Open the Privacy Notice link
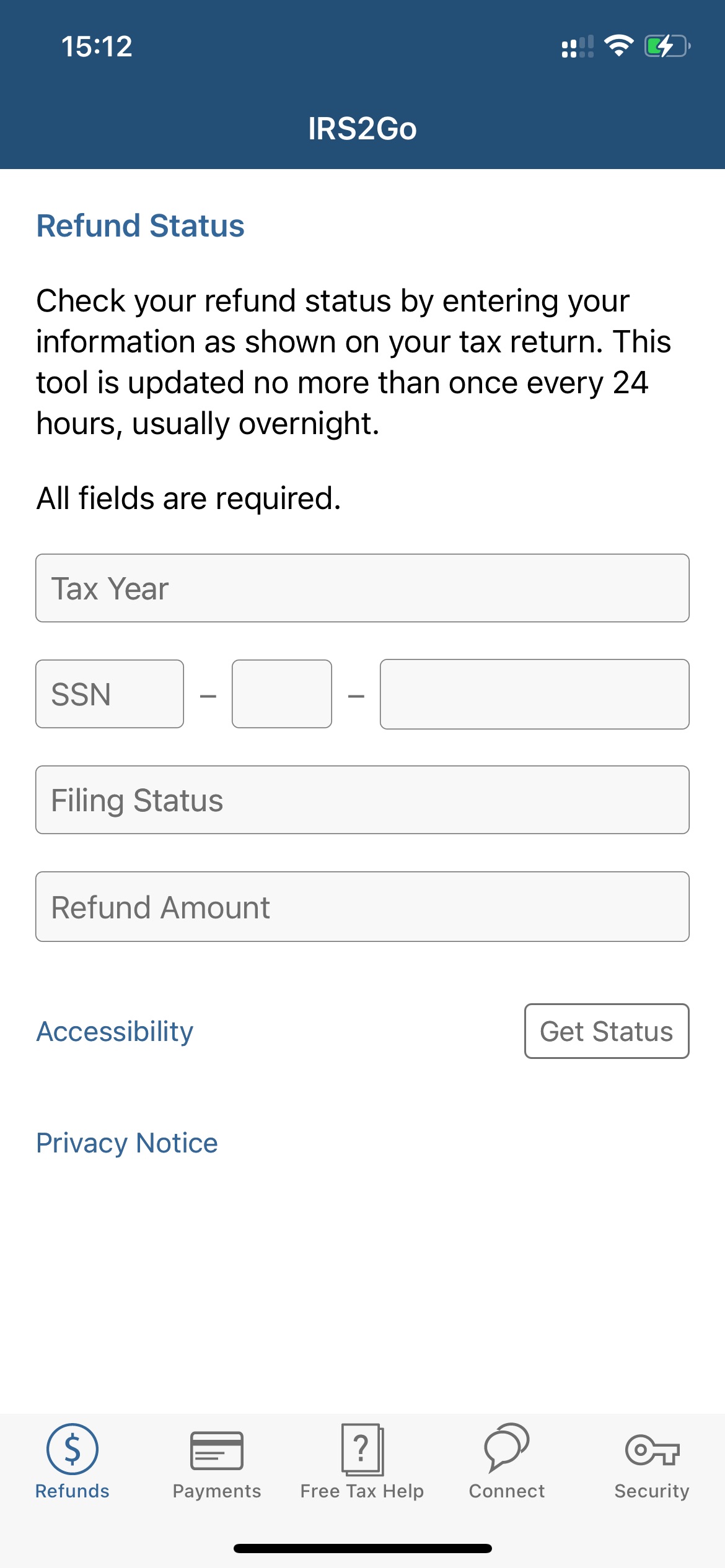Screen dimensions: 725x1568 [127, 1143]
